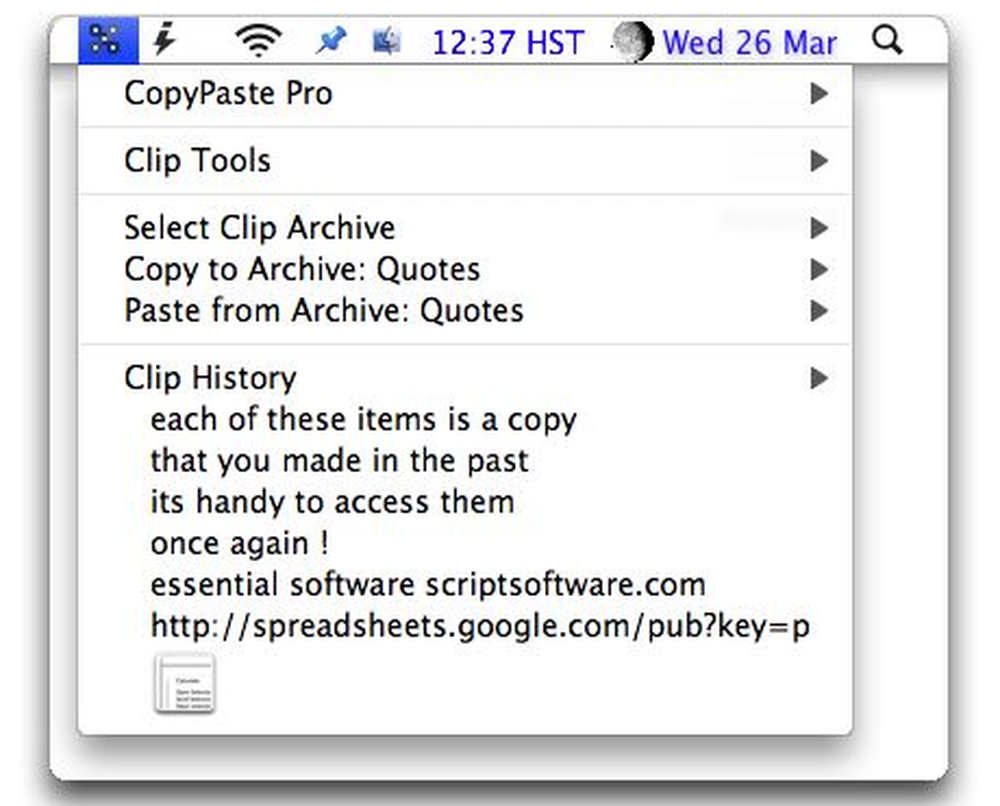
Task: Expand arrow beside Clip History
Action: [x=820, y=378]
